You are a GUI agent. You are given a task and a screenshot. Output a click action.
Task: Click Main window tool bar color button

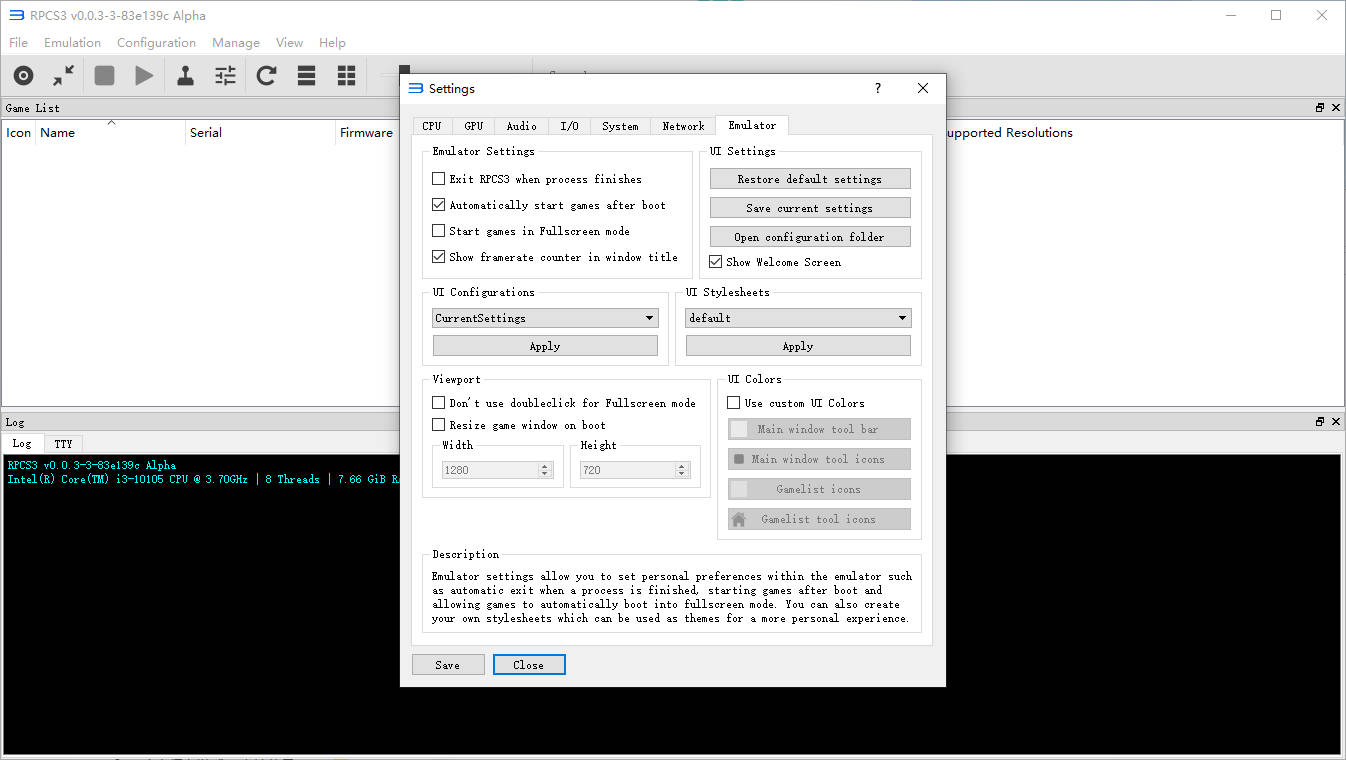(x=819, y=429)
